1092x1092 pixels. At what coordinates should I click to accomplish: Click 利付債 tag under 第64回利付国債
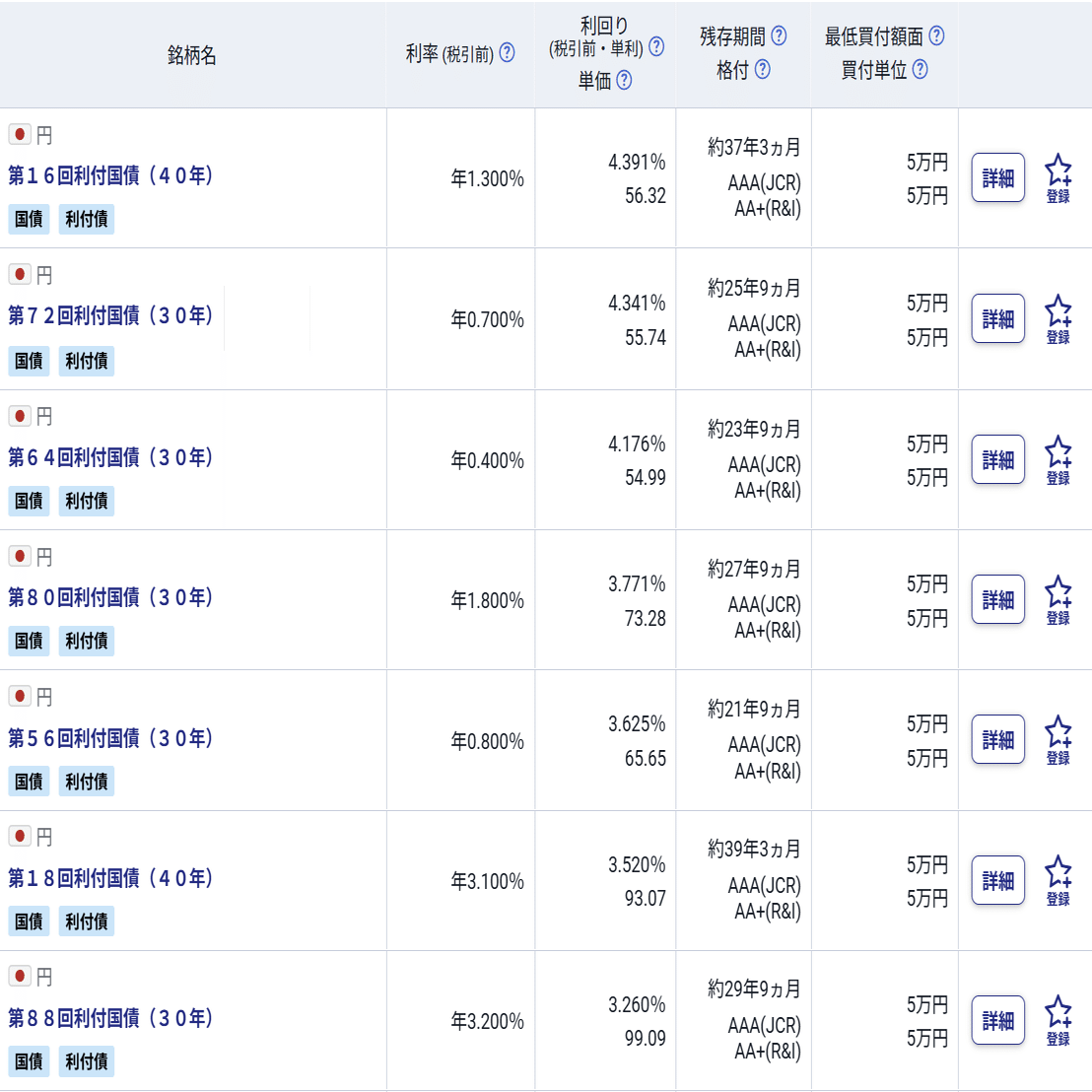click(87, 501)
